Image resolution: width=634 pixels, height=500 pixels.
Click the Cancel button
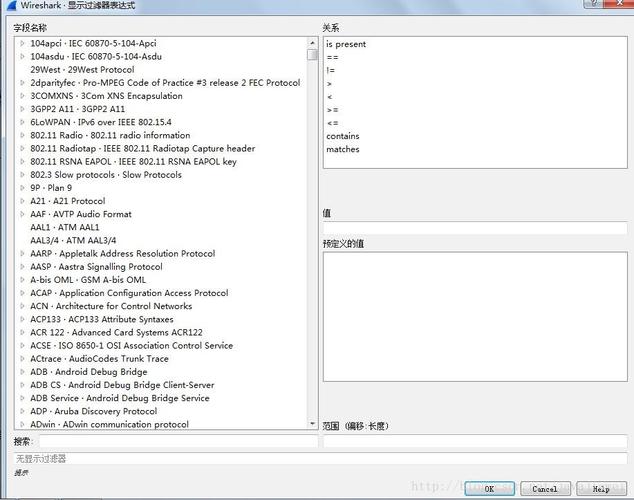click(545, 489)
